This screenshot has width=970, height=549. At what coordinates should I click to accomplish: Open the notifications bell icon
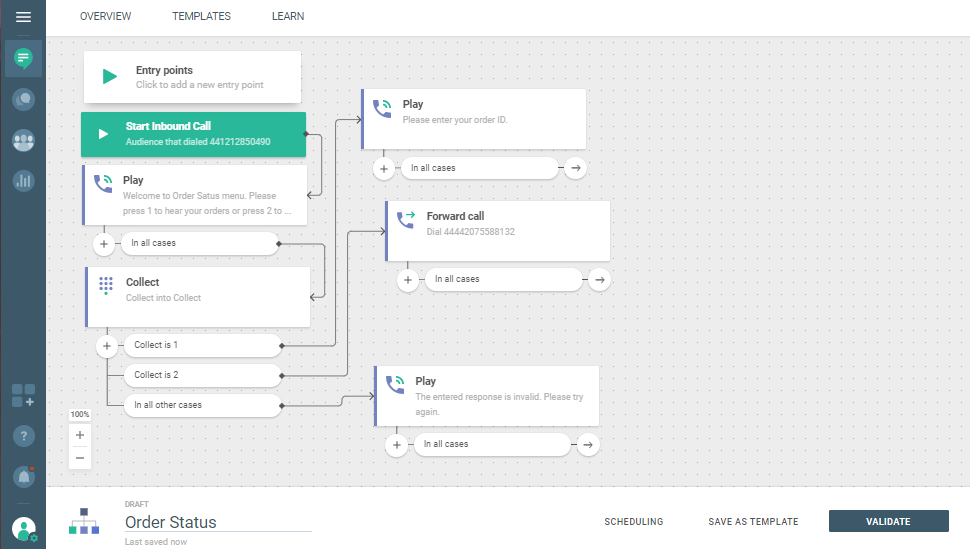[x=23, y=476]
